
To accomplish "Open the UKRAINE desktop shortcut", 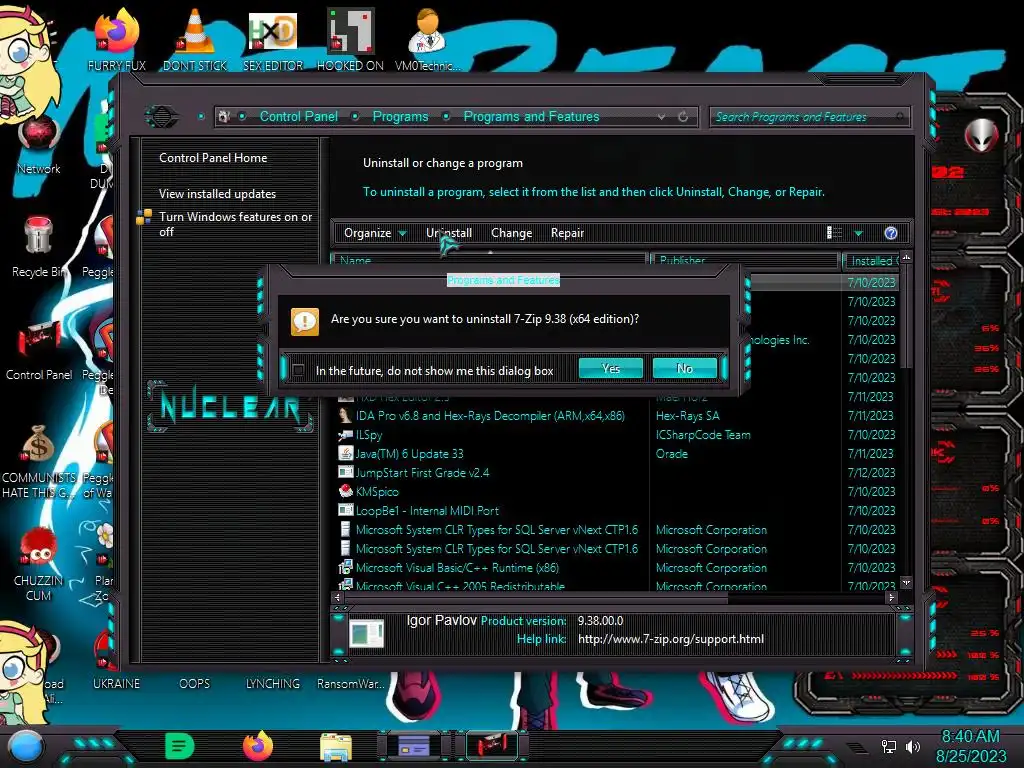I will tap(116, 683).
